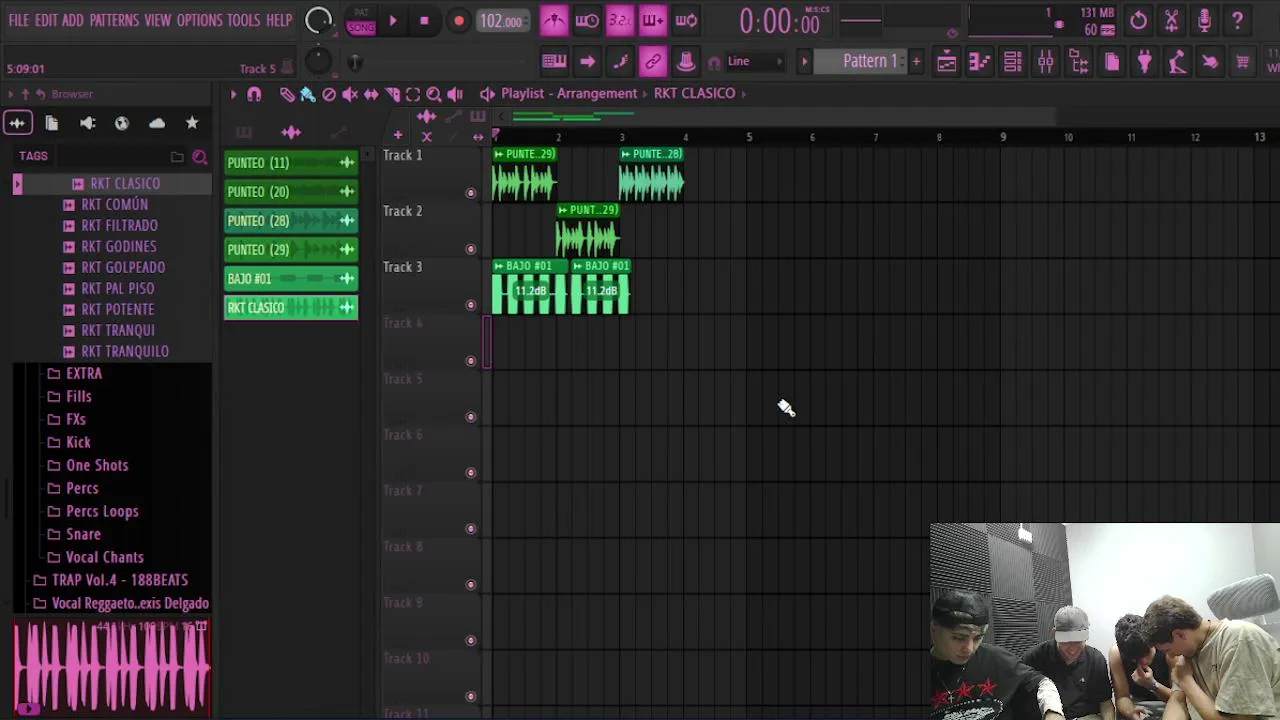Toggle loop recording mode
Image resolution: width=1280 pixels, height=720 pixels.
click(x=686, y=20)
